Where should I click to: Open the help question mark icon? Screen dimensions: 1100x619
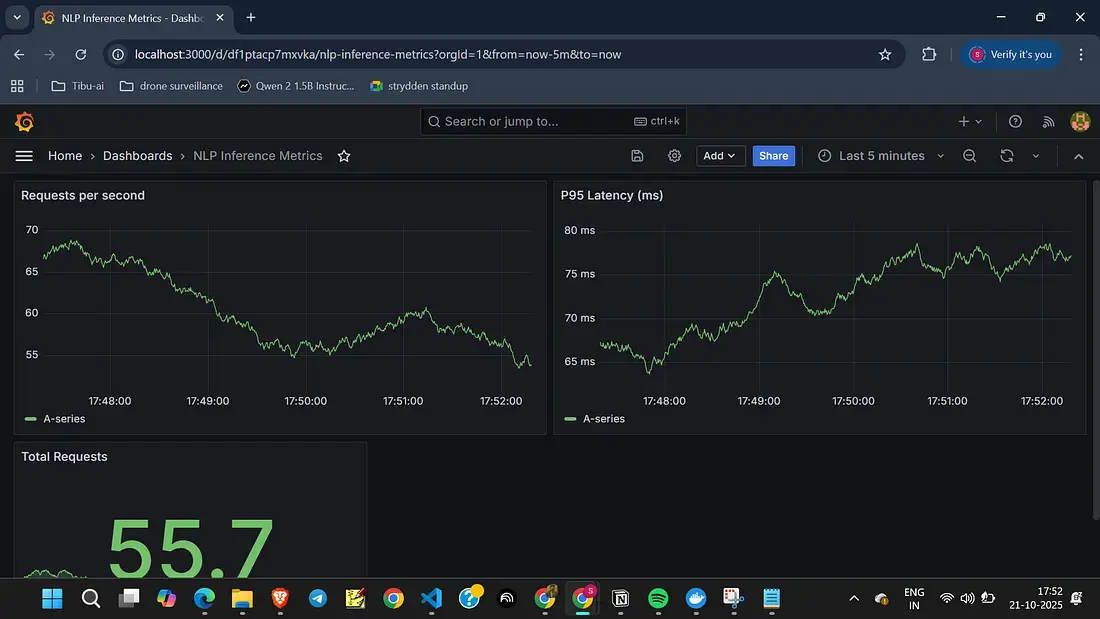(1015, 122)
